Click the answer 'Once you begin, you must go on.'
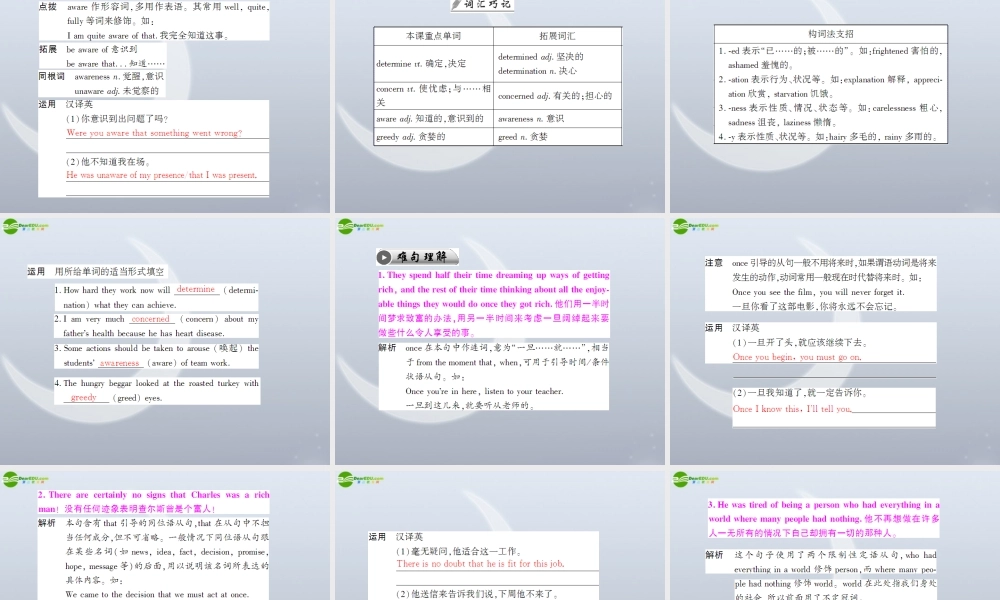1000x600 pixels. point(797,357)
